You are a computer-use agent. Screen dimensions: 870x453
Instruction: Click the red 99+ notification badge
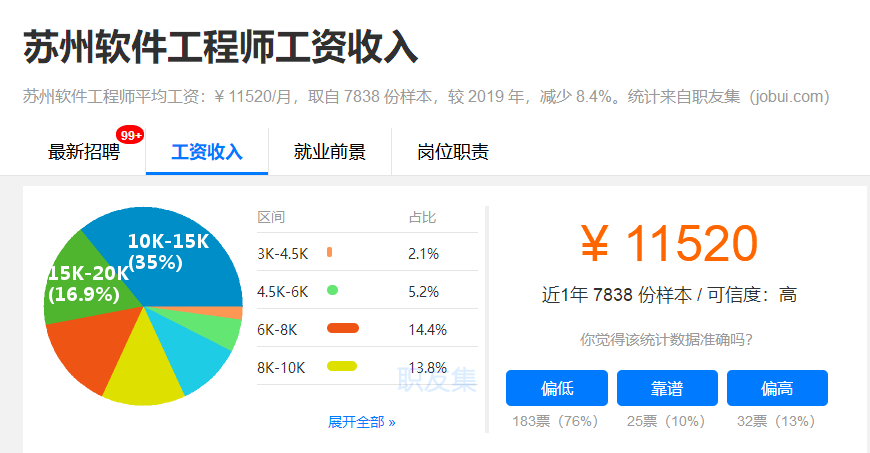130,135
